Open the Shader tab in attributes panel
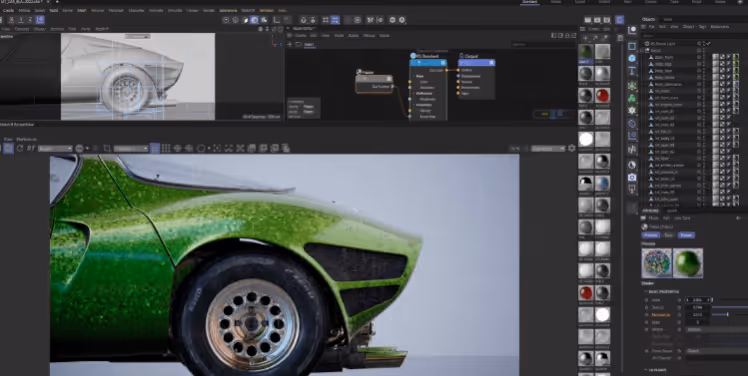The width and height of the screenshot is (748, 376). 686,235
